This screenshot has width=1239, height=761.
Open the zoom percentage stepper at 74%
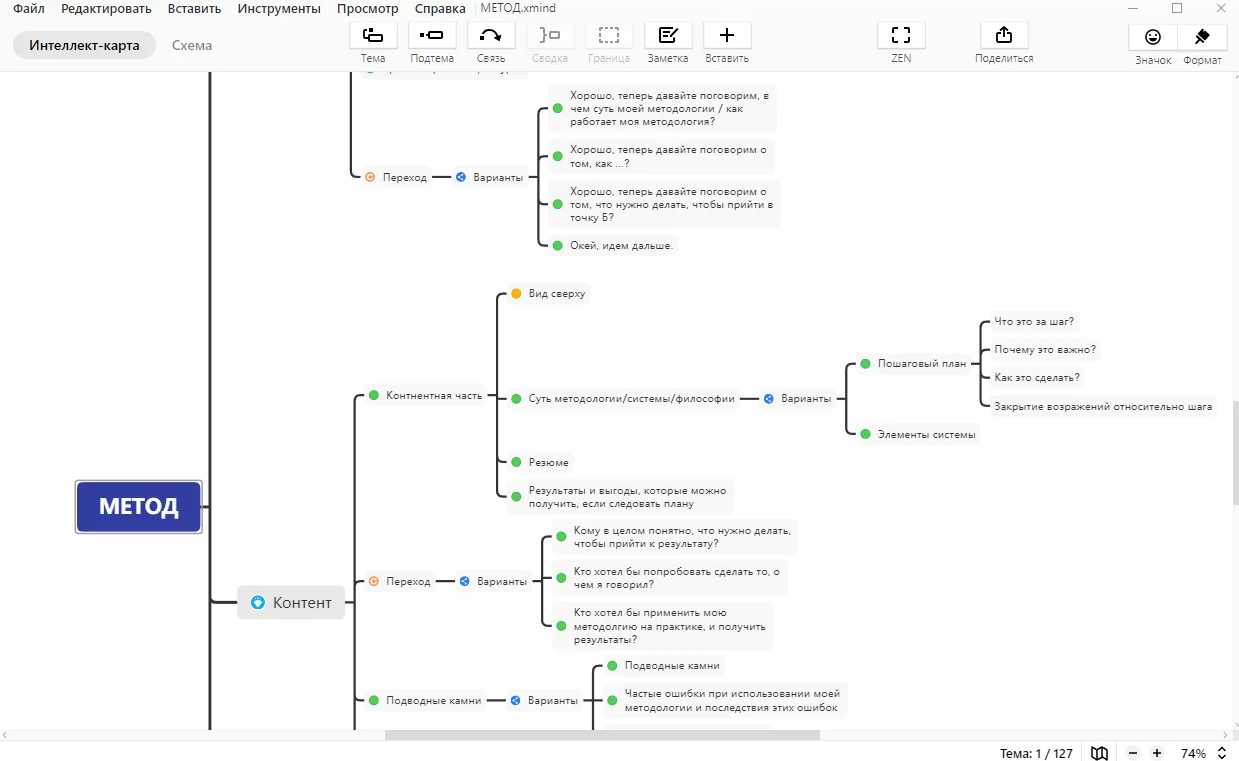click(x=1222, y=753)
